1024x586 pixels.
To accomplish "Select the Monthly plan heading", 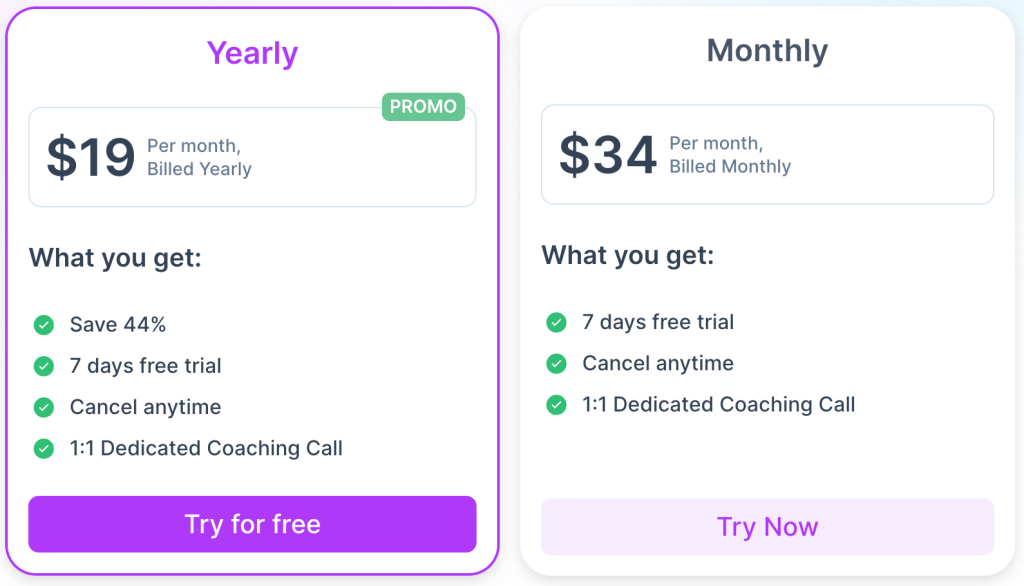I will pyautogui.click(x=767, y=51).
